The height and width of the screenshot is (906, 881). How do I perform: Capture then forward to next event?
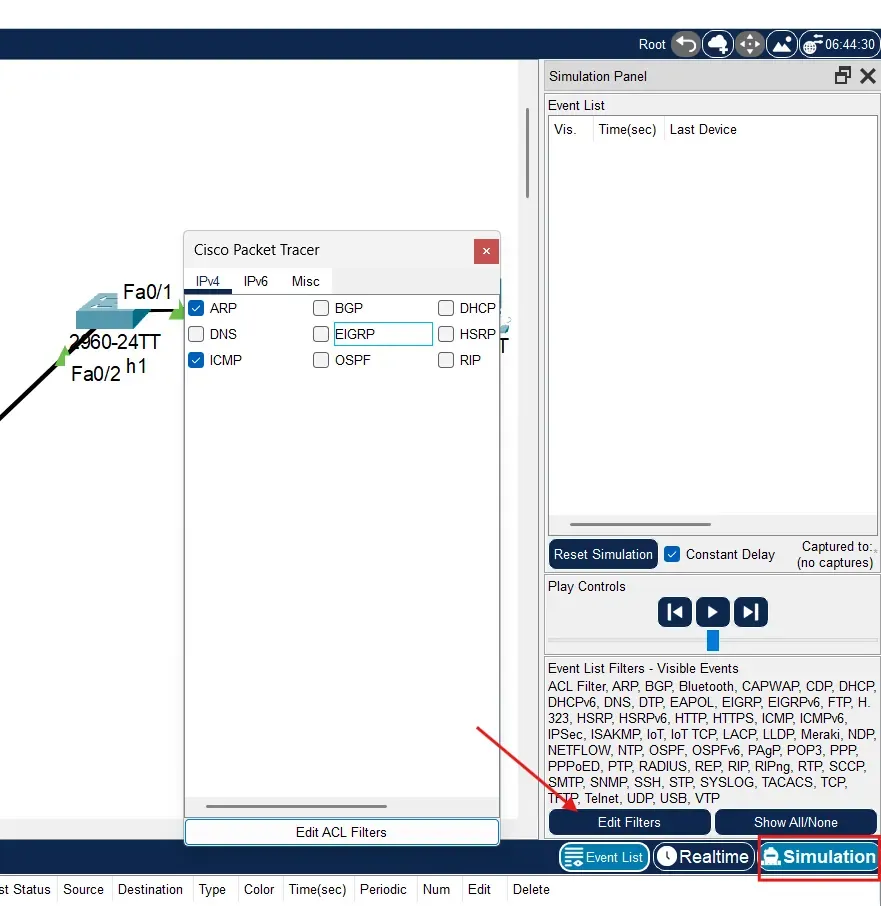tap(751, 612)
